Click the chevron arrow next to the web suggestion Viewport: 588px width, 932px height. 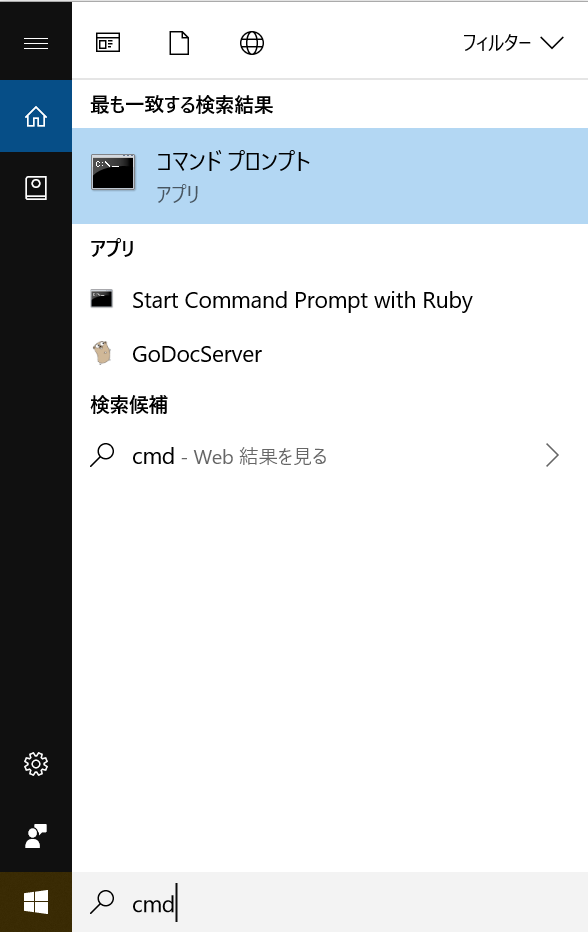click(x=552, y=455)
